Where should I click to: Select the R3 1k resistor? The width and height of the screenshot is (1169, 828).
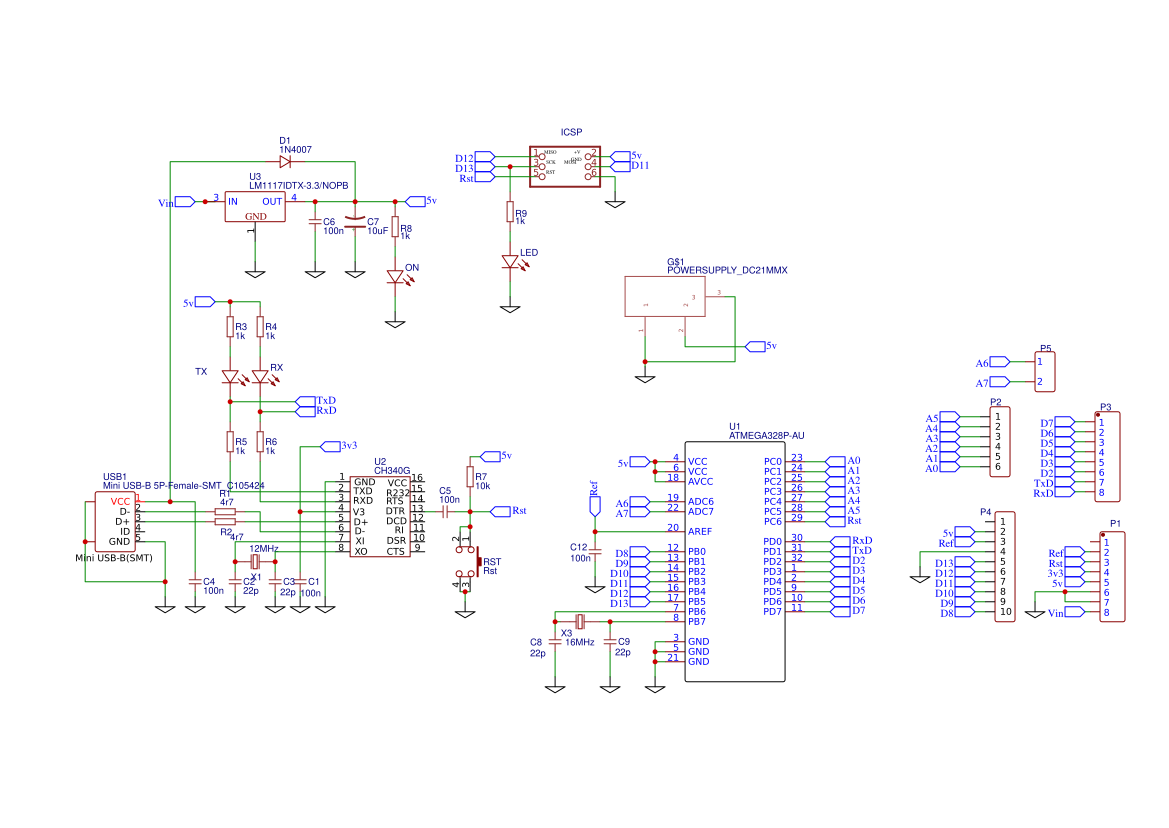pos(230,326)
